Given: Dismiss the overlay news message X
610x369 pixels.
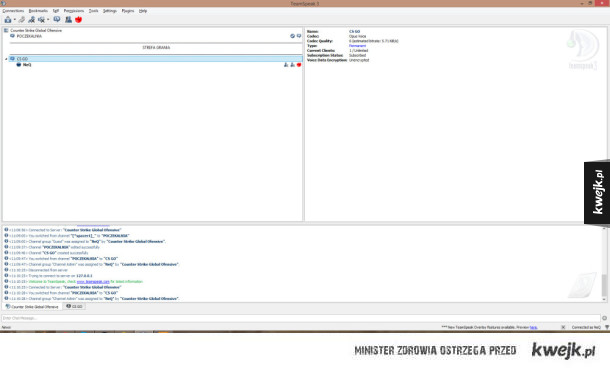Looking at the screenshot, I should pyautogui.click(x=563, y=327).
